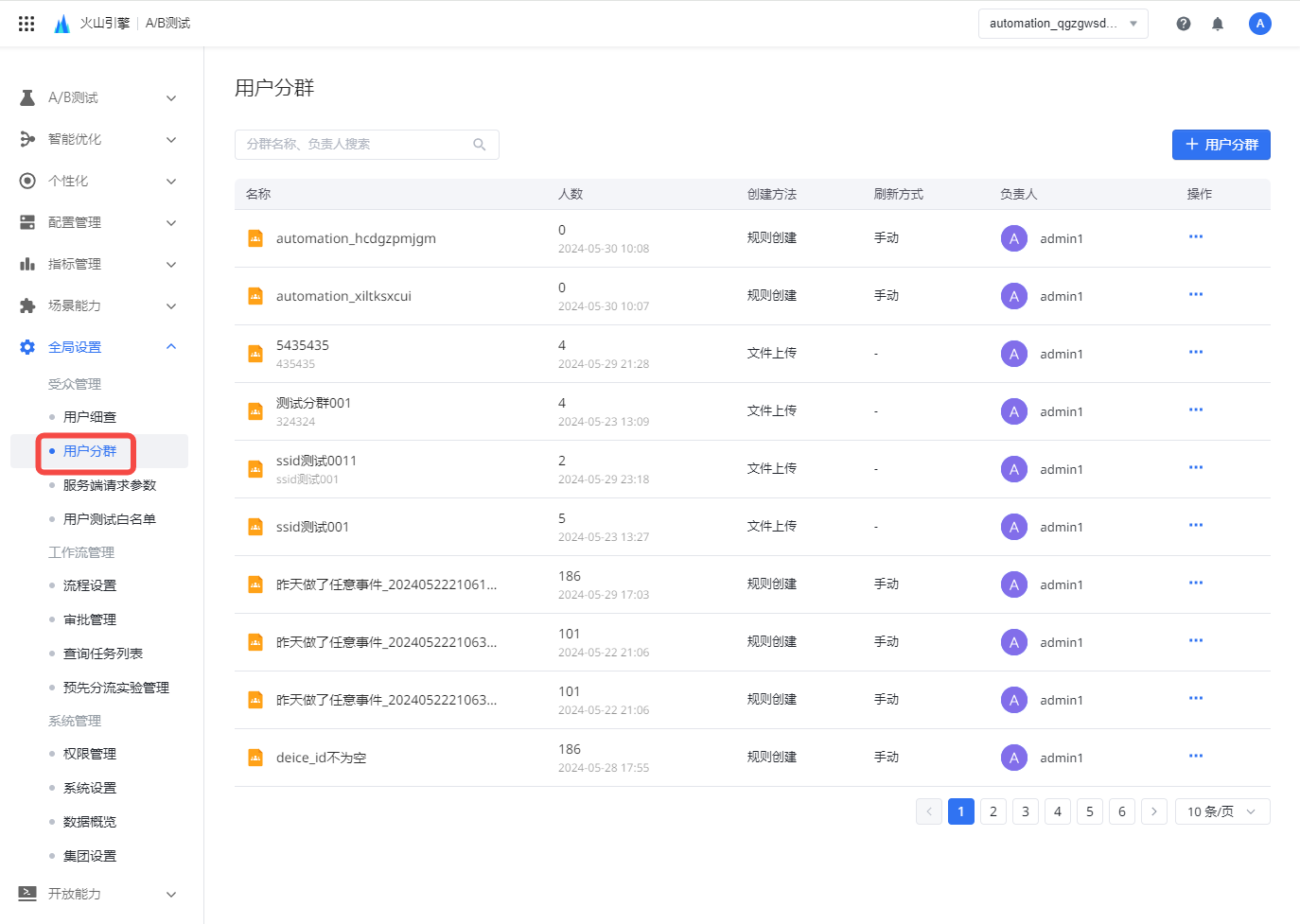Click the 全局设置 gear icon
The width and height of the screenshot is (1300, 924).
pyautogui.click(x=27, y=347)
